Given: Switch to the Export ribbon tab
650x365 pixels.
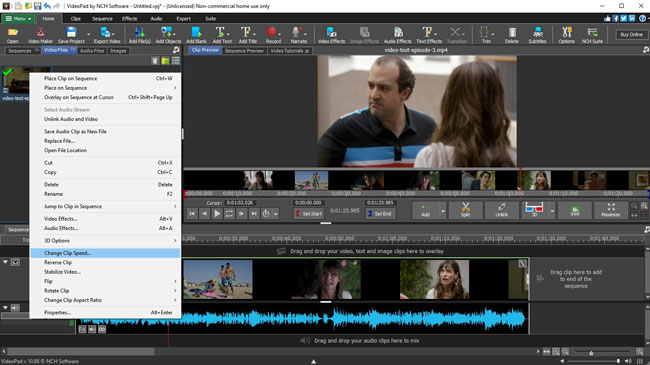Looking at the screenshot, I should coord(183,19).
